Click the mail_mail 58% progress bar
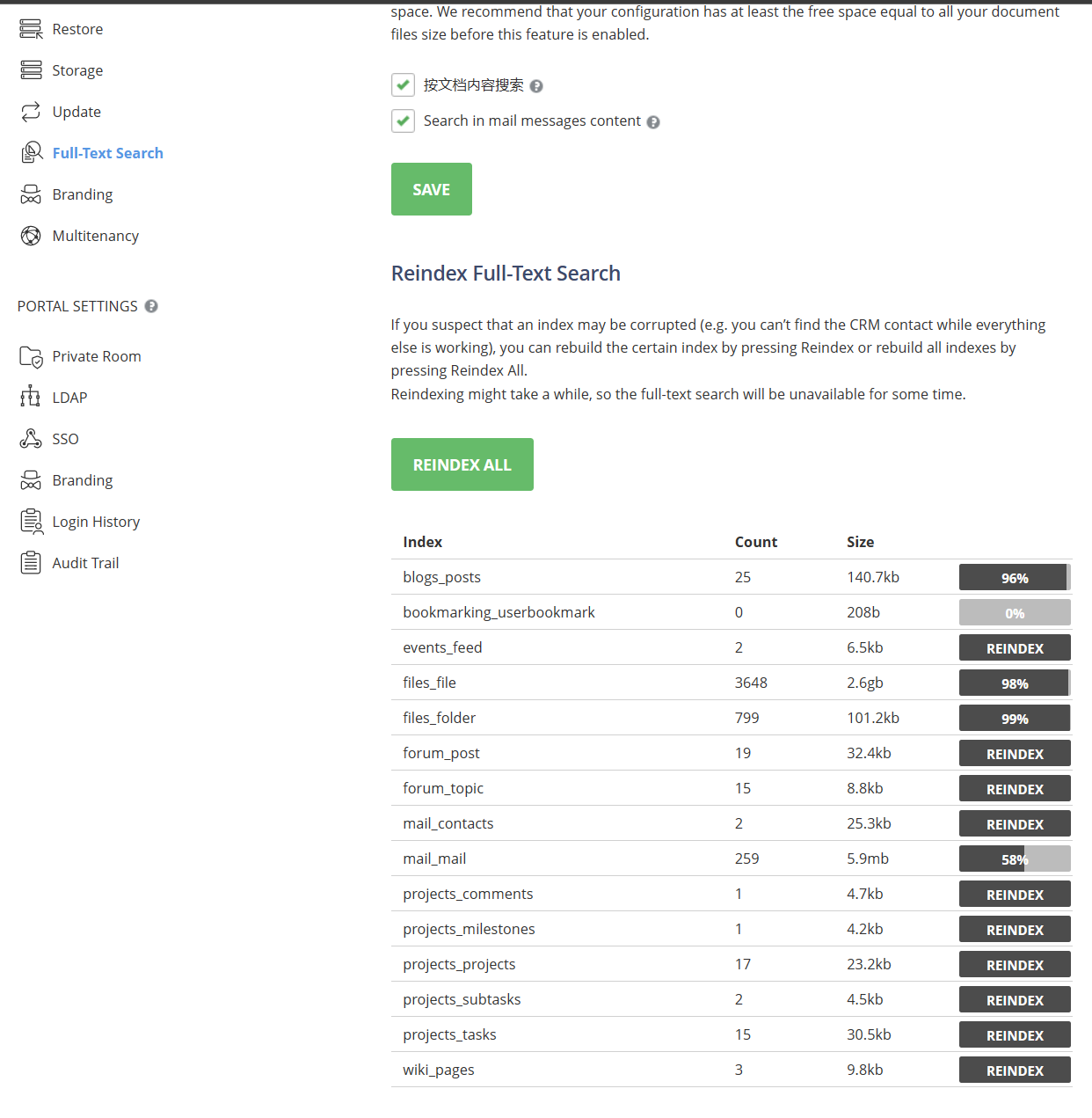The width and height of the screenshot is (1092, 1118). 1014,859
